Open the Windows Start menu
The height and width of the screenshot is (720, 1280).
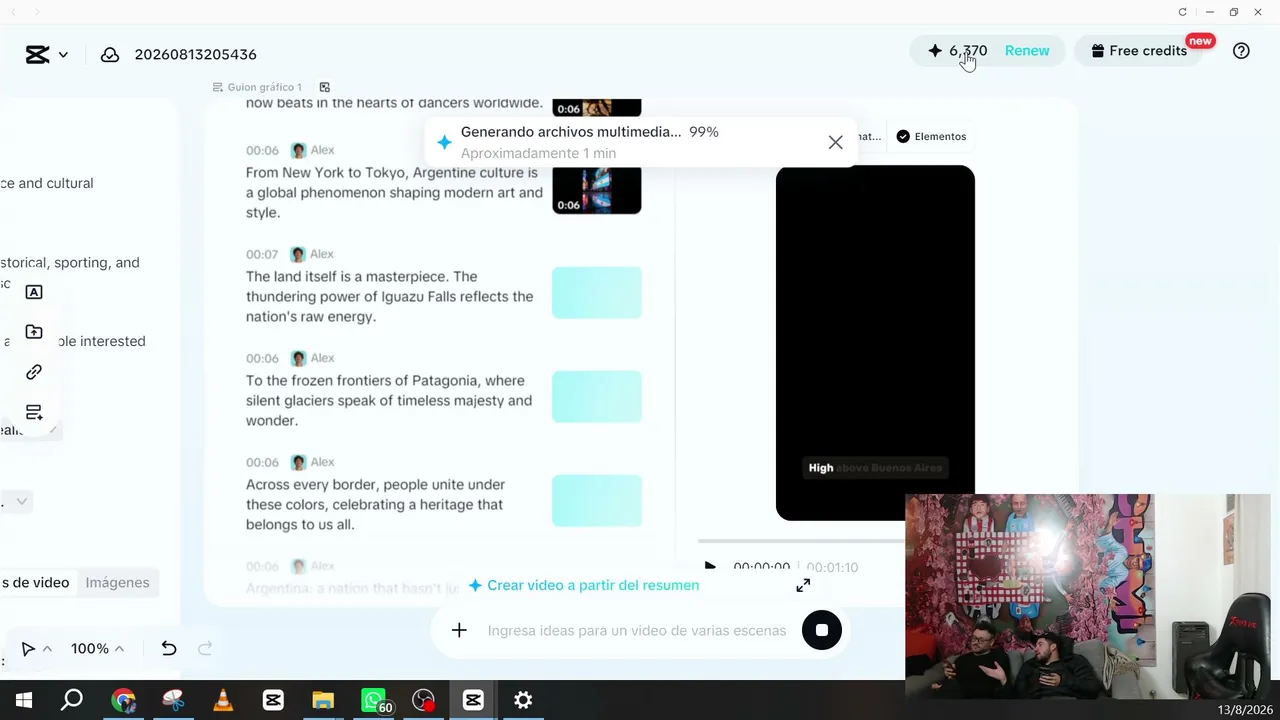[24, 700]
